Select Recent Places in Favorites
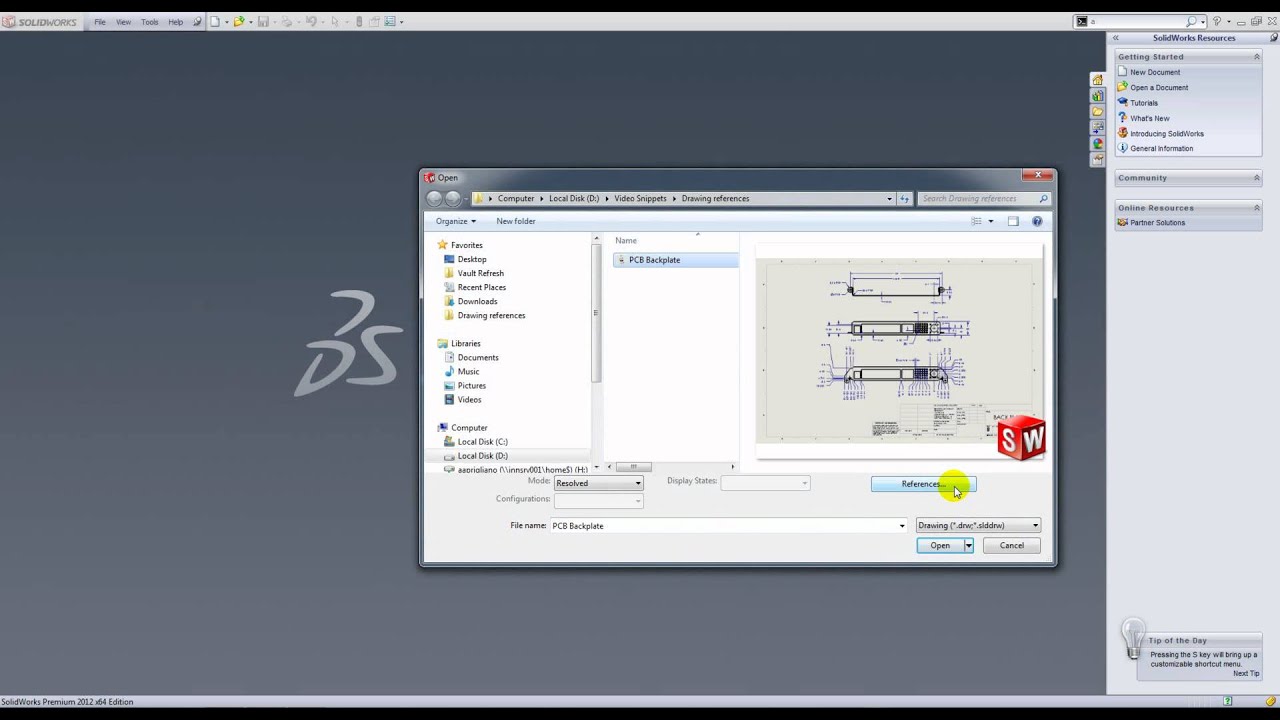The height and width of the screenshot is (720, 1280). pos(482,287)
